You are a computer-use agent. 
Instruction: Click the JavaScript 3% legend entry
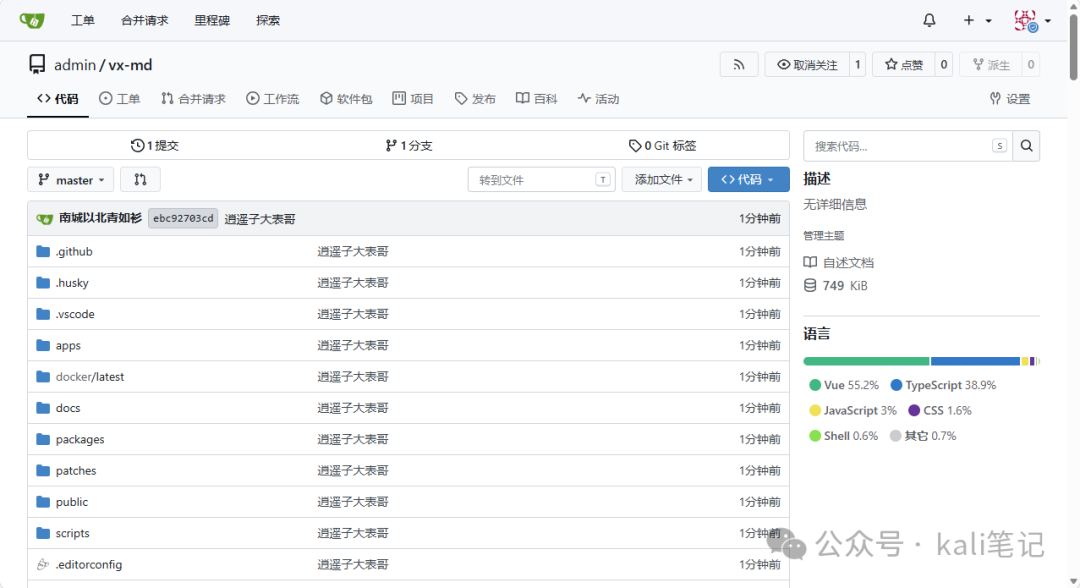click(853, 410)
